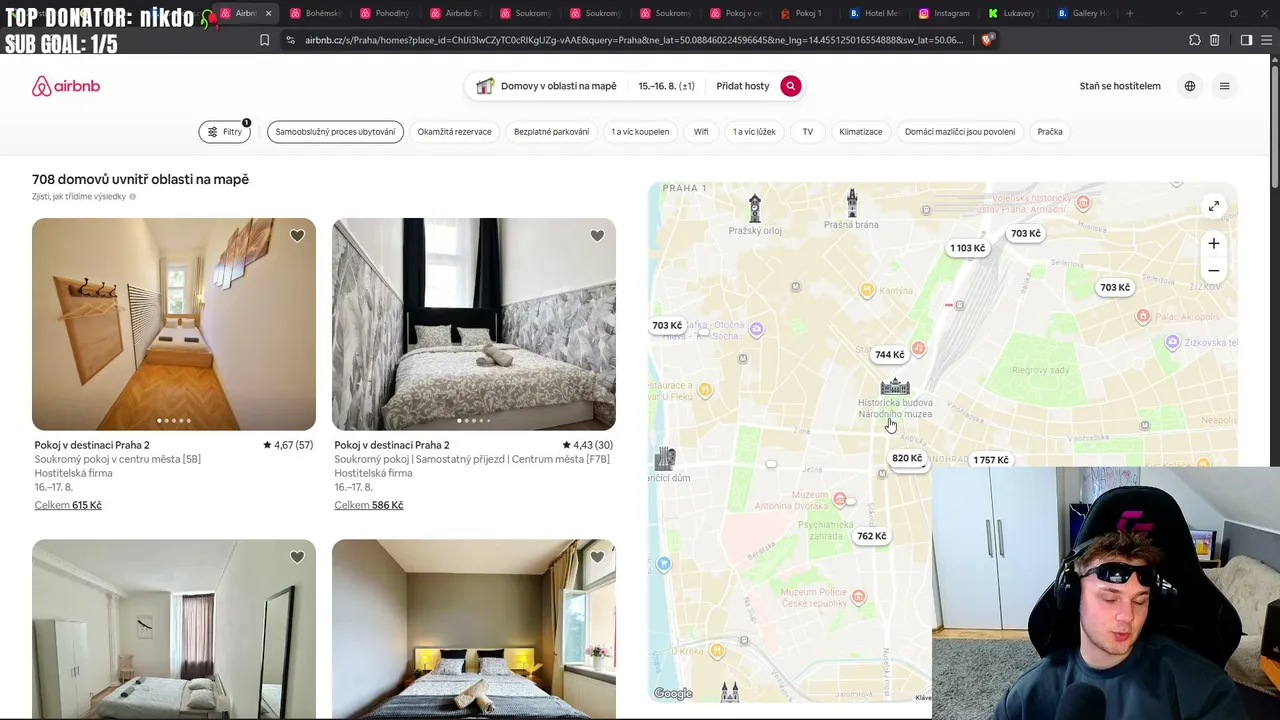The height and width of the screenshot is (720, 1280).
Task: Select the Prašná brána landmark on map
Action: click(x=852, y=203)
